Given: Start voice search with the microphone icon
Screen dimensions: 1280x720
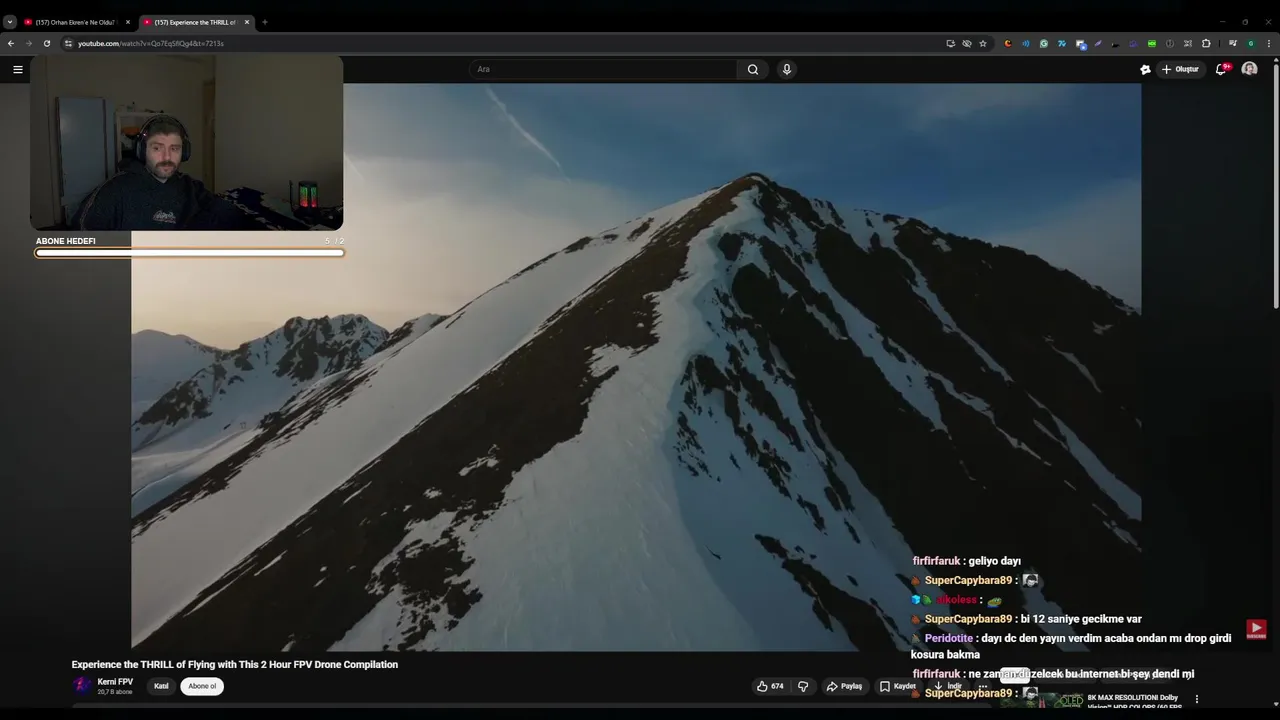Looking at the screenshot, I should [787, 69].
